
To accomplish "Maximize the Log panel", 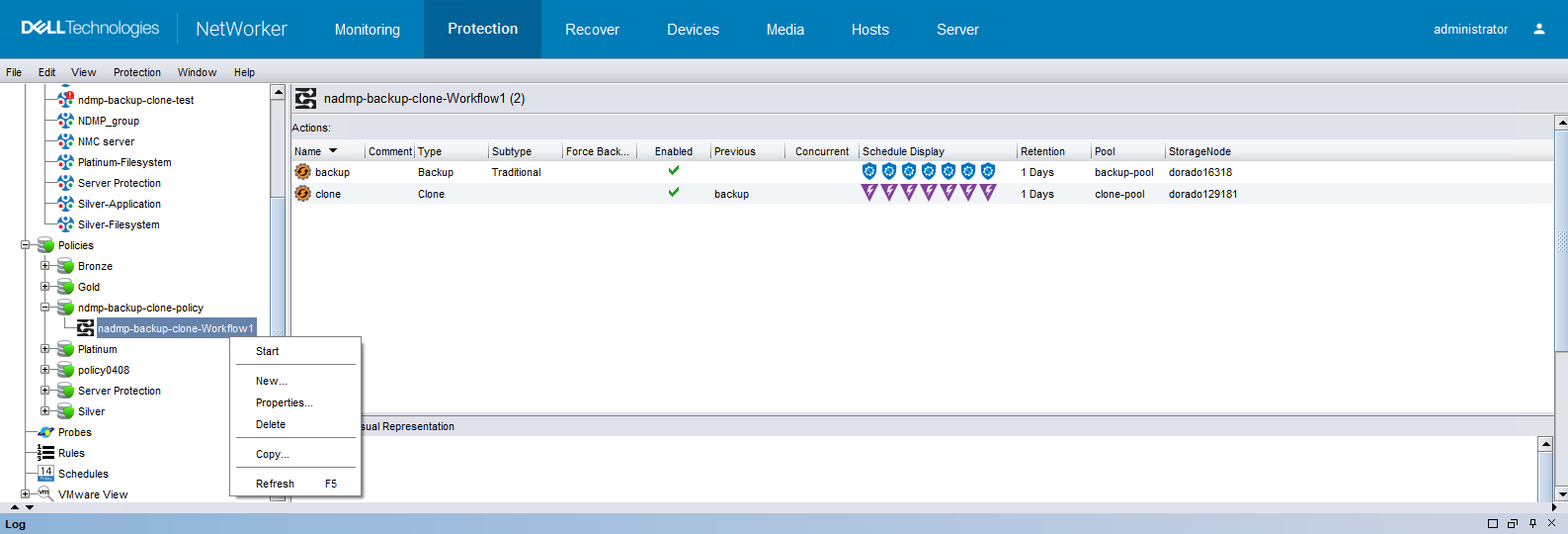I will pos(1493,524).
